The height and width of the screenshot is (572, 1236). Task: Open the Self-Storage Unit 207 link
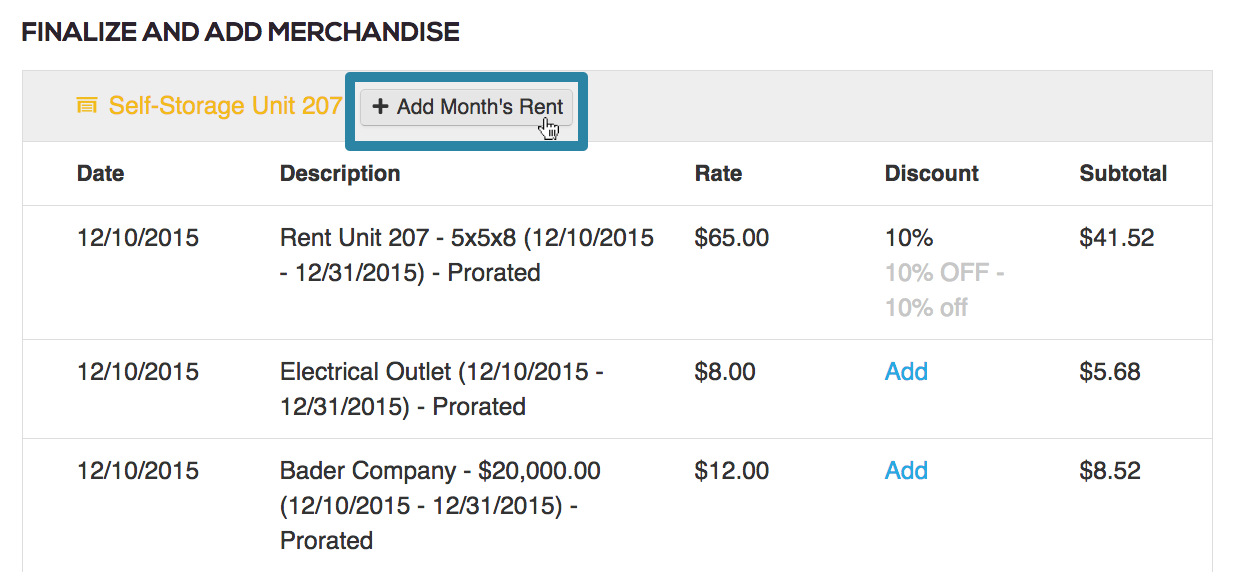tap(225, 106)
